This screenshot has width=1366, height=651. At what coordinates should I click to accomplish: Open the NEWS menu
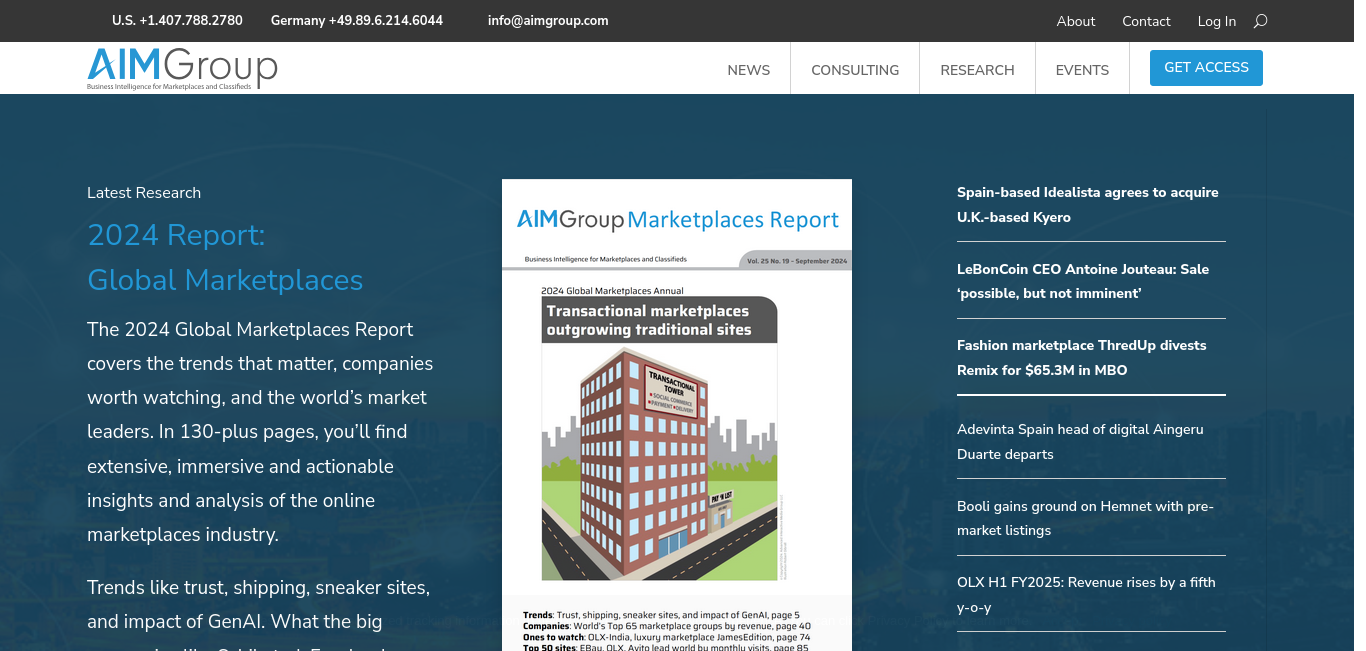[748, 70]
